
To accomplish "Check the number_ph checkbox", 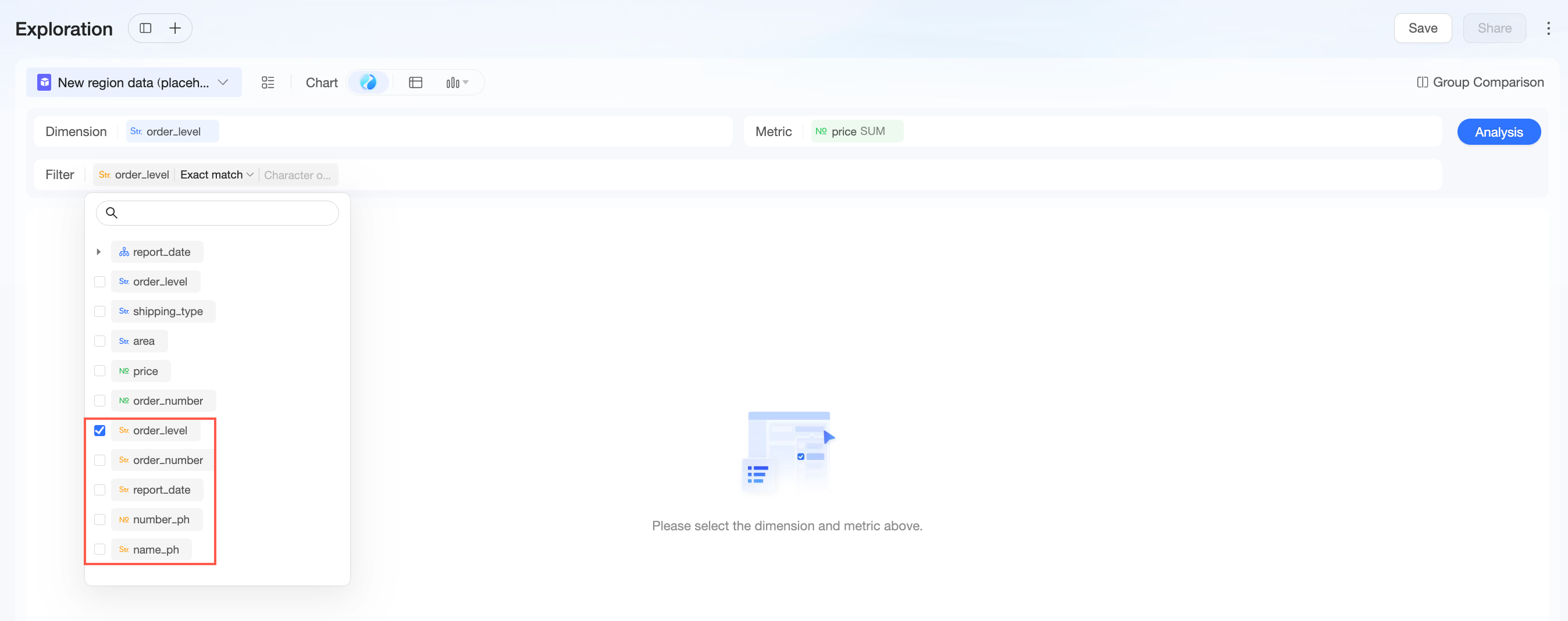I will coord(100,519).
